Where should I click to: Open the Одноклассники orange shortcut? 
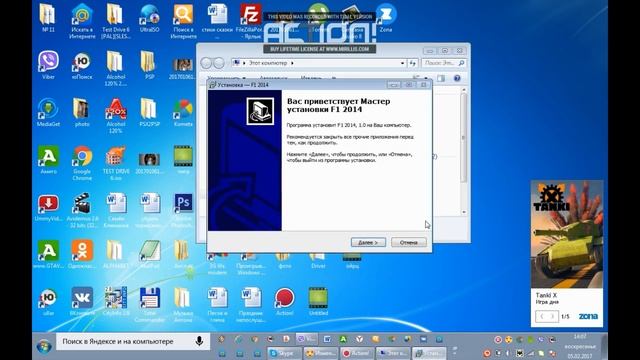point(82,254)
